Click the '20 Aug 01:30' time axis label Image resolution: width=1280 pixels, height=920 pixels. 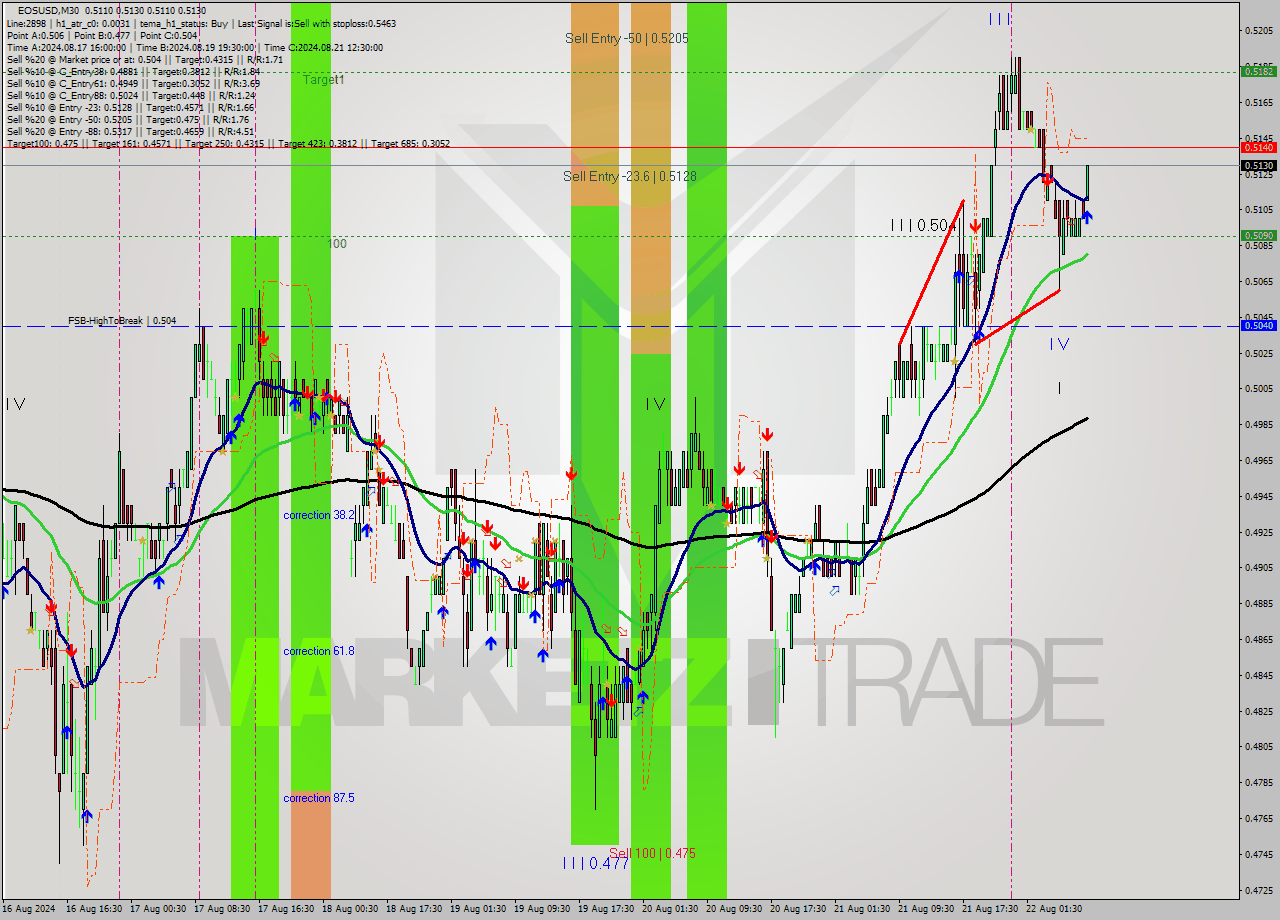coord(670,909)
